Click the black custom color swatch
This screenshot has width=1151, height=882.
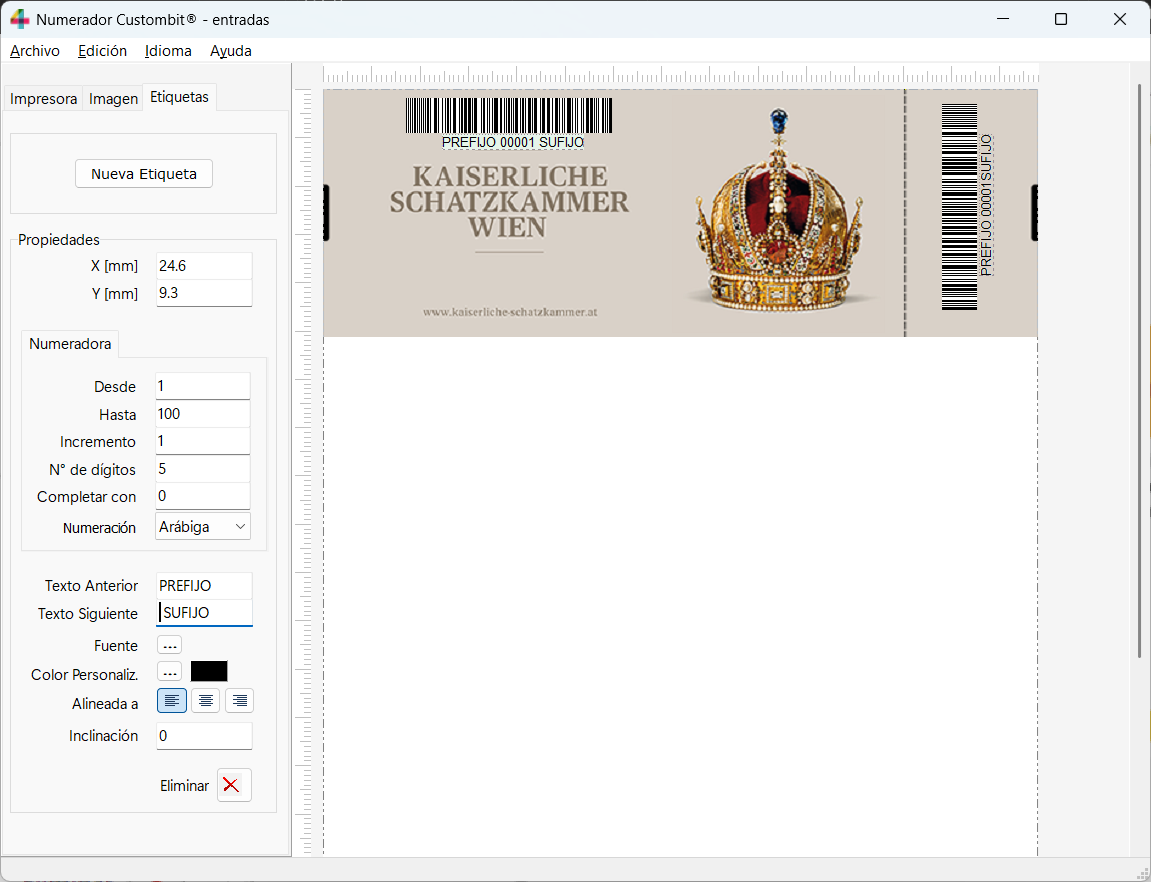(209, 670)
